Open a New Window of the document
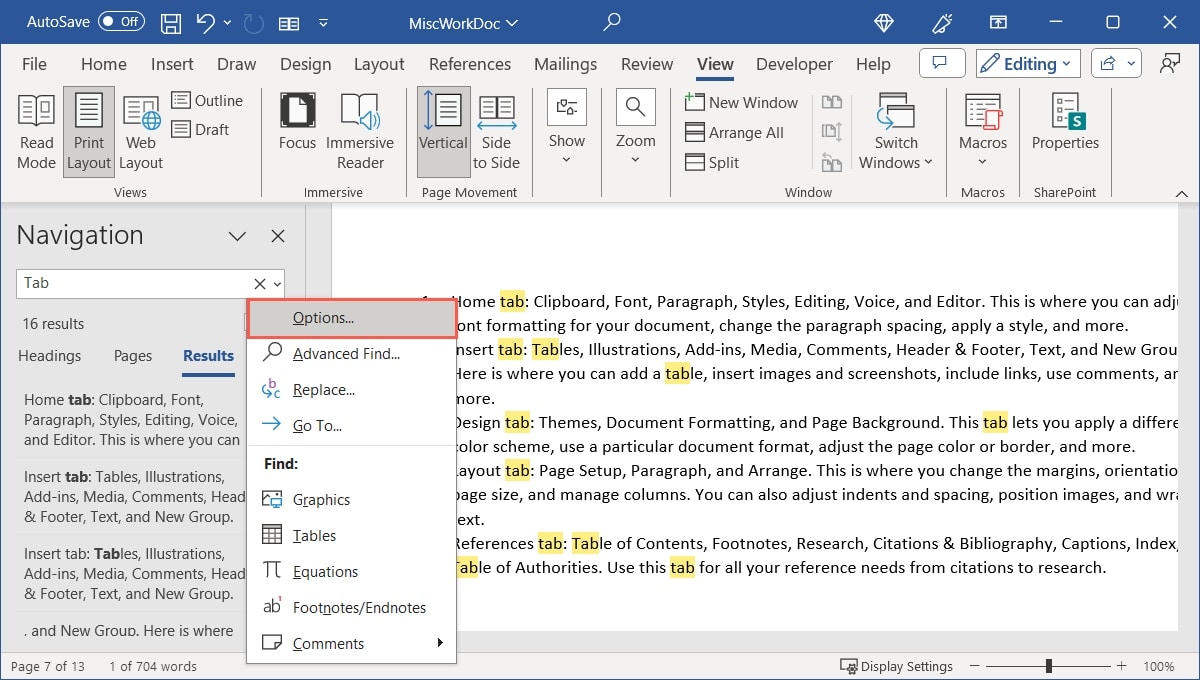Image resolution: width=1200 pixels, height=680 pixels. tap(742, 102)
